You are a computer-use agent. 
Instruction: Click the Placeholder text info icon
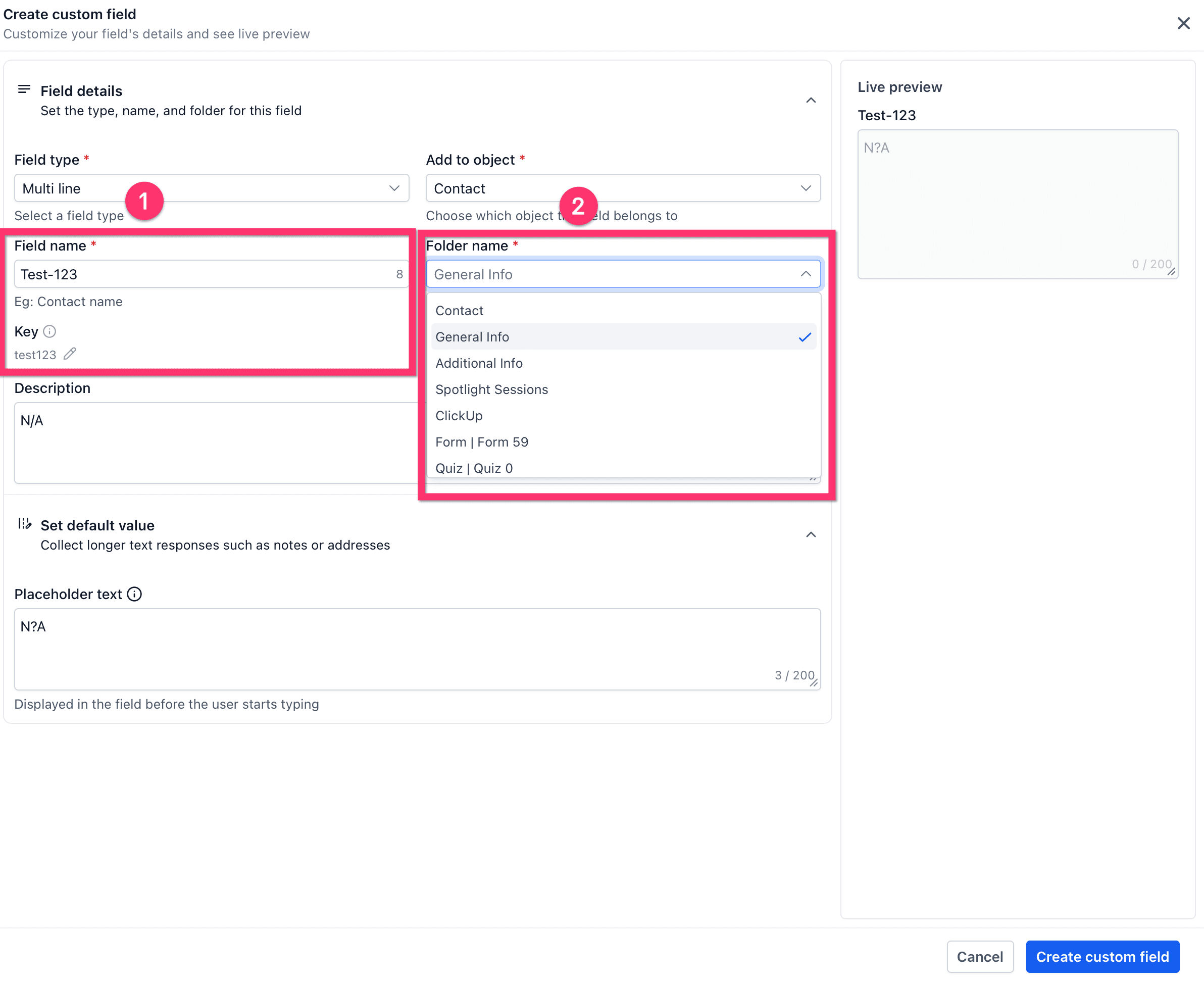click(x=134, y=594)
